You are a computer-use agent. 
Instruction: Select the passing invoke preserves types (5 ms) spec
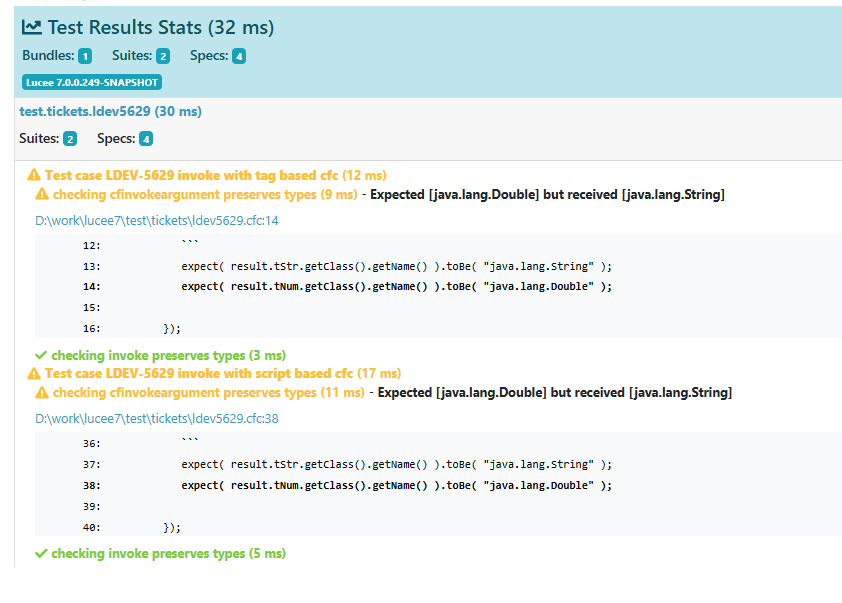(x=169, y=553)
